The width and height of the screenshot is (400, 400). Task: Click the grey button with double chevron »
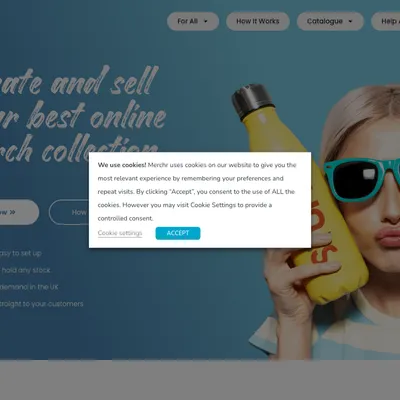pyautogui.click(x=18, y=212)
